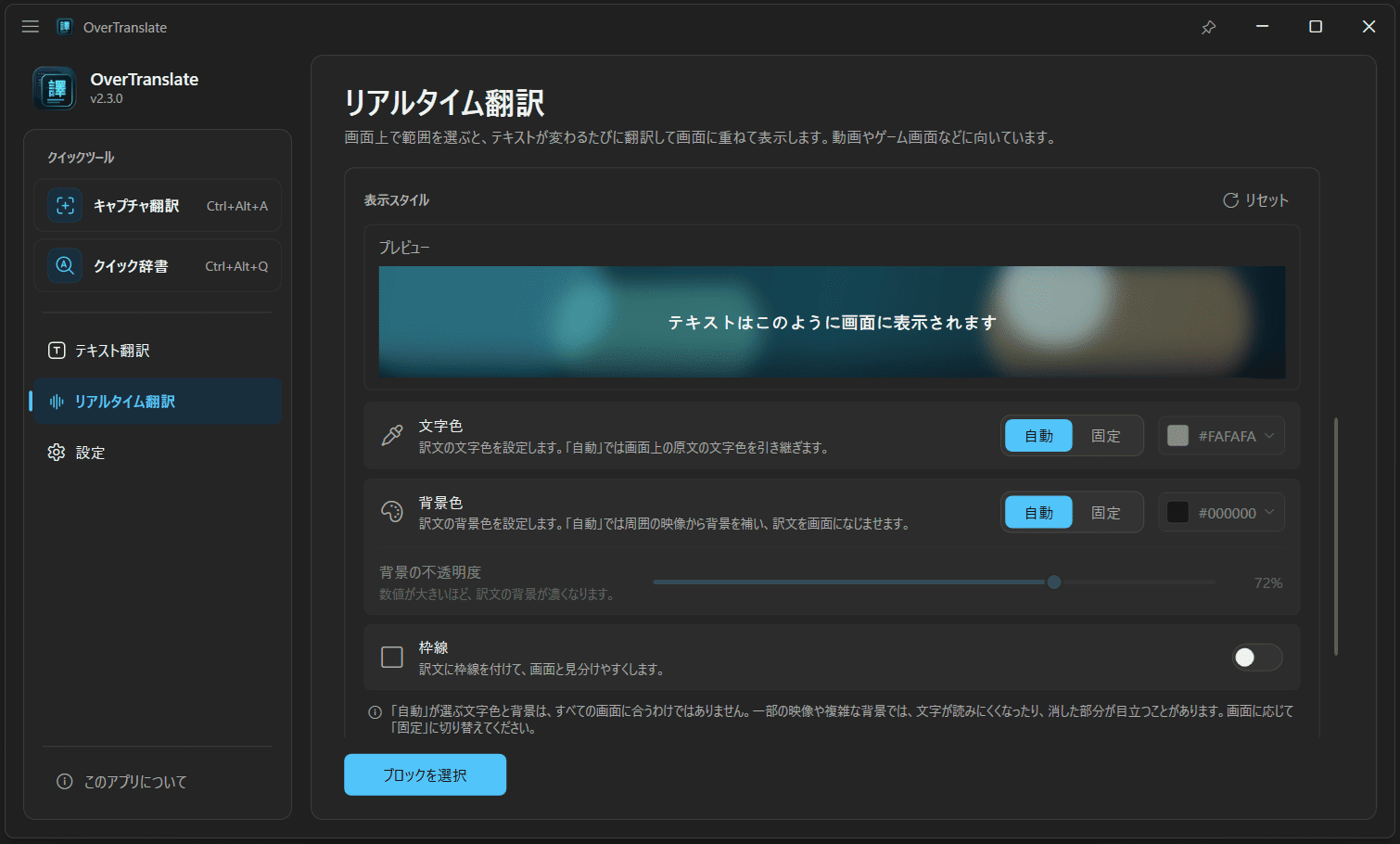
Task: Open the #000000 background color dropdown
Action: click(1221, 513)
